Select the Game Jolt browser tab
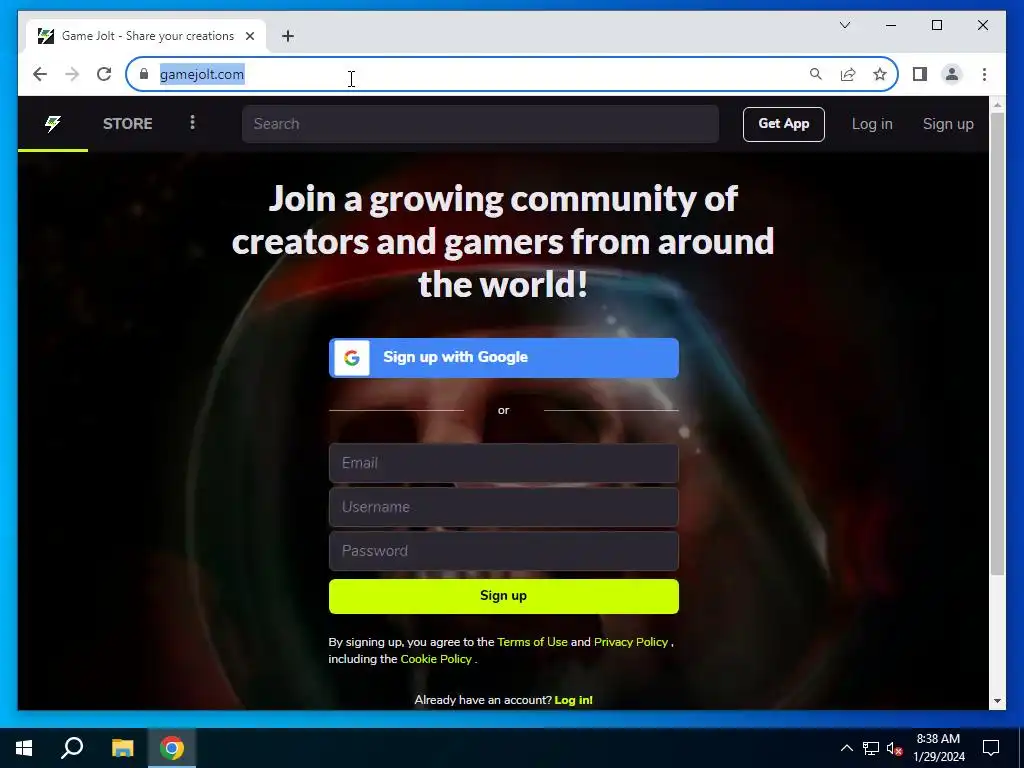The image size is (1024, 768). tap(147, 36)
